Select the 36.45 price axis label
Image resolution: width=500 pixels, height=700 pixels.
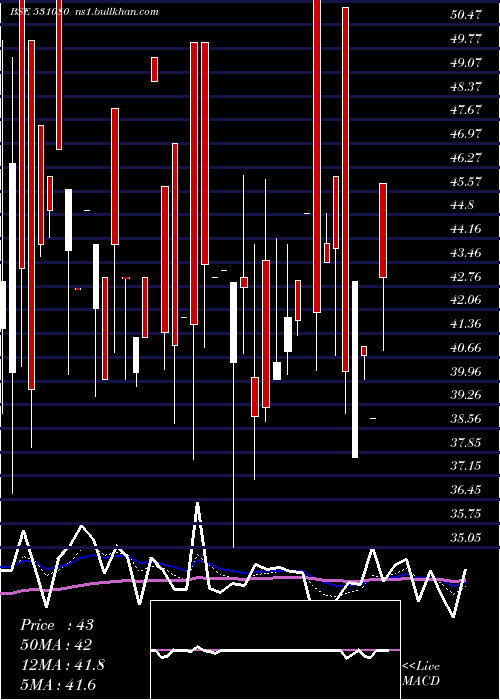pos(466,490)
